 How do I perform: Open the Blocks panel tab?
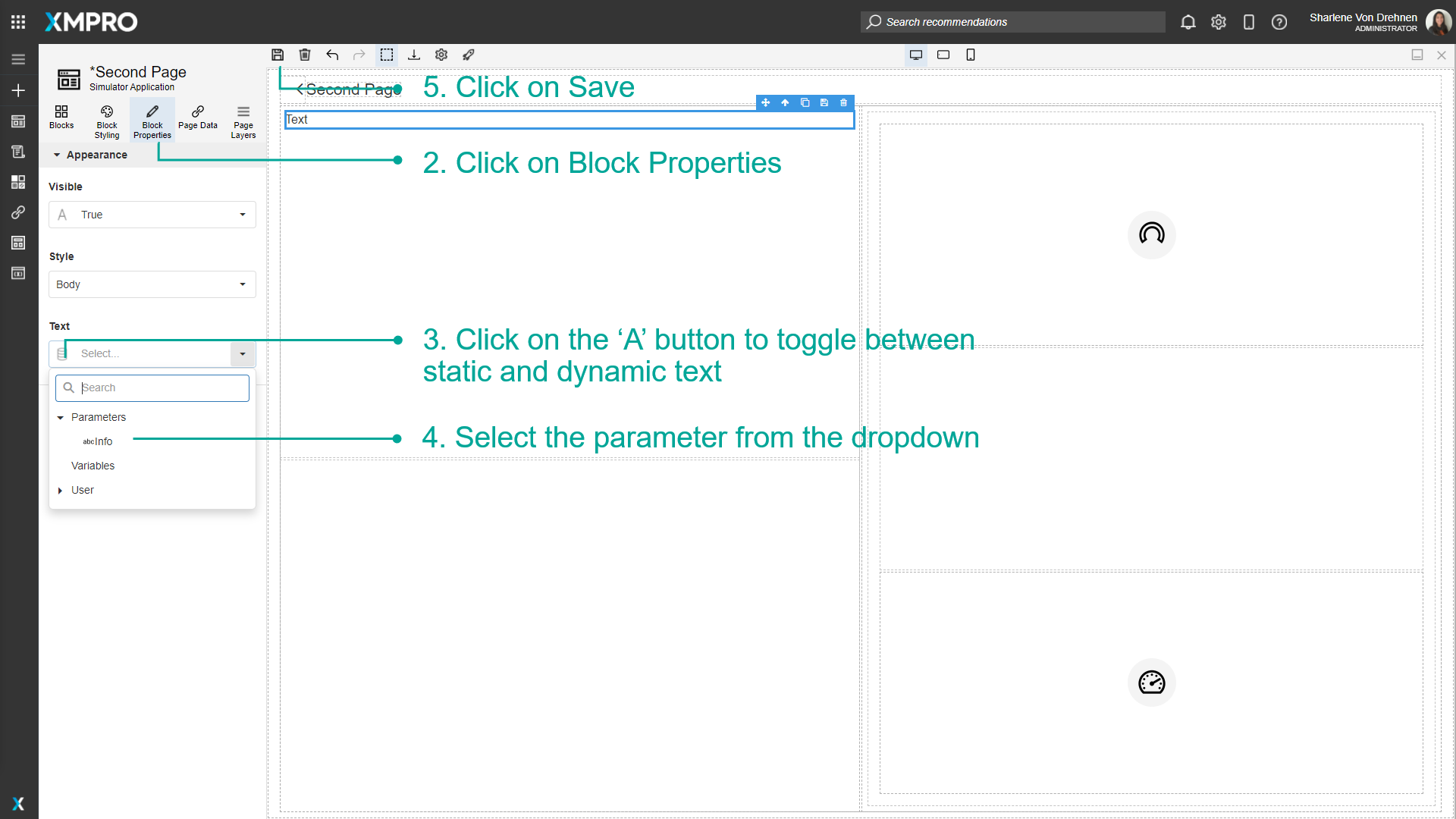point(61,119)
